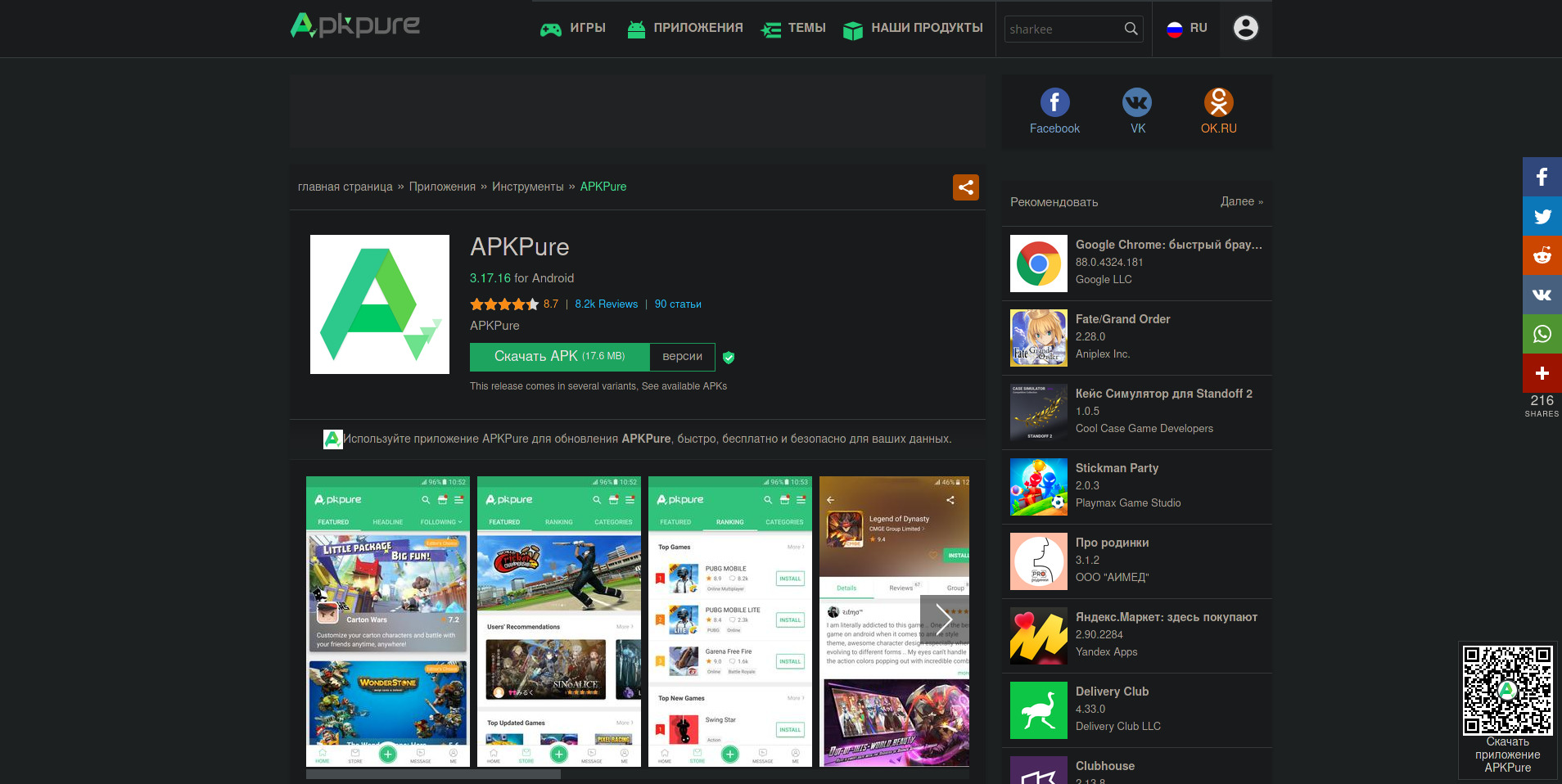1562x784 pixels.
Task: Share via WhatsApp side button
Action: coord(1542,334)
